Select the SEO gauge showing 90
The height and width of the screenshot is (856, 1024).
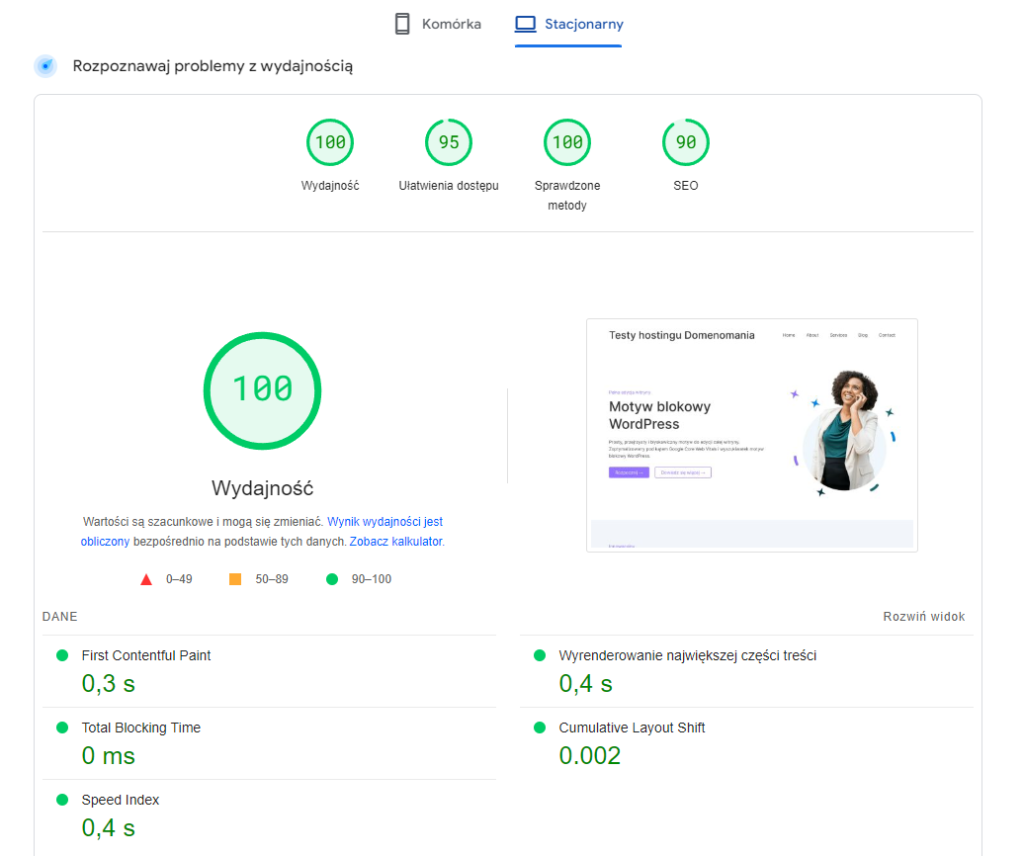click(685, 142)
